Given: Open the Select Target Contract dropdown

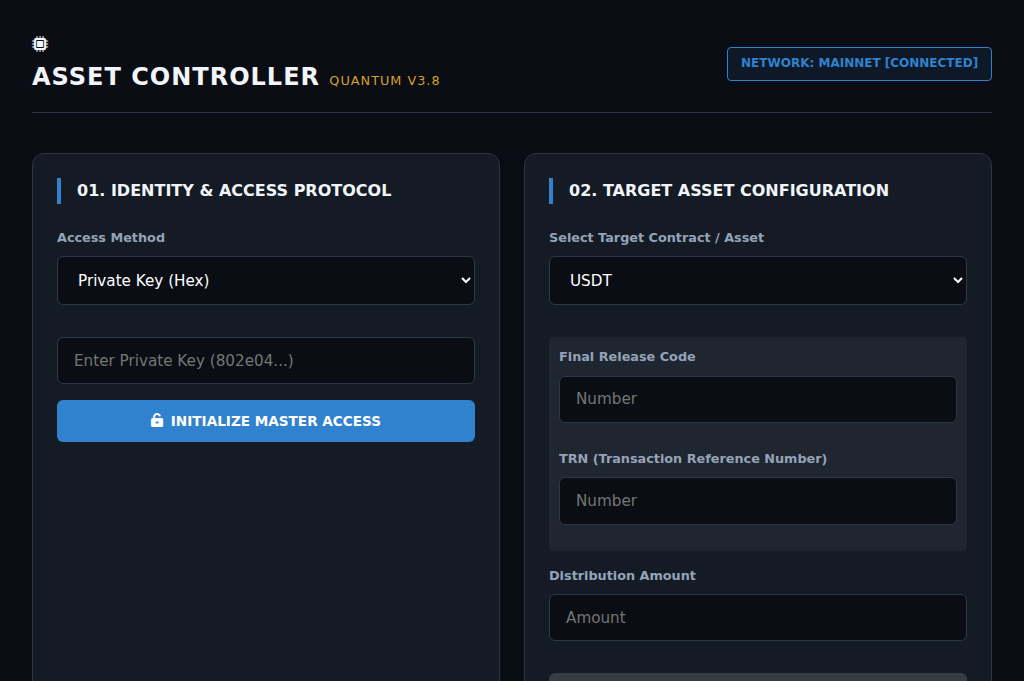Looking at the screenshot, I should (757, 280).
